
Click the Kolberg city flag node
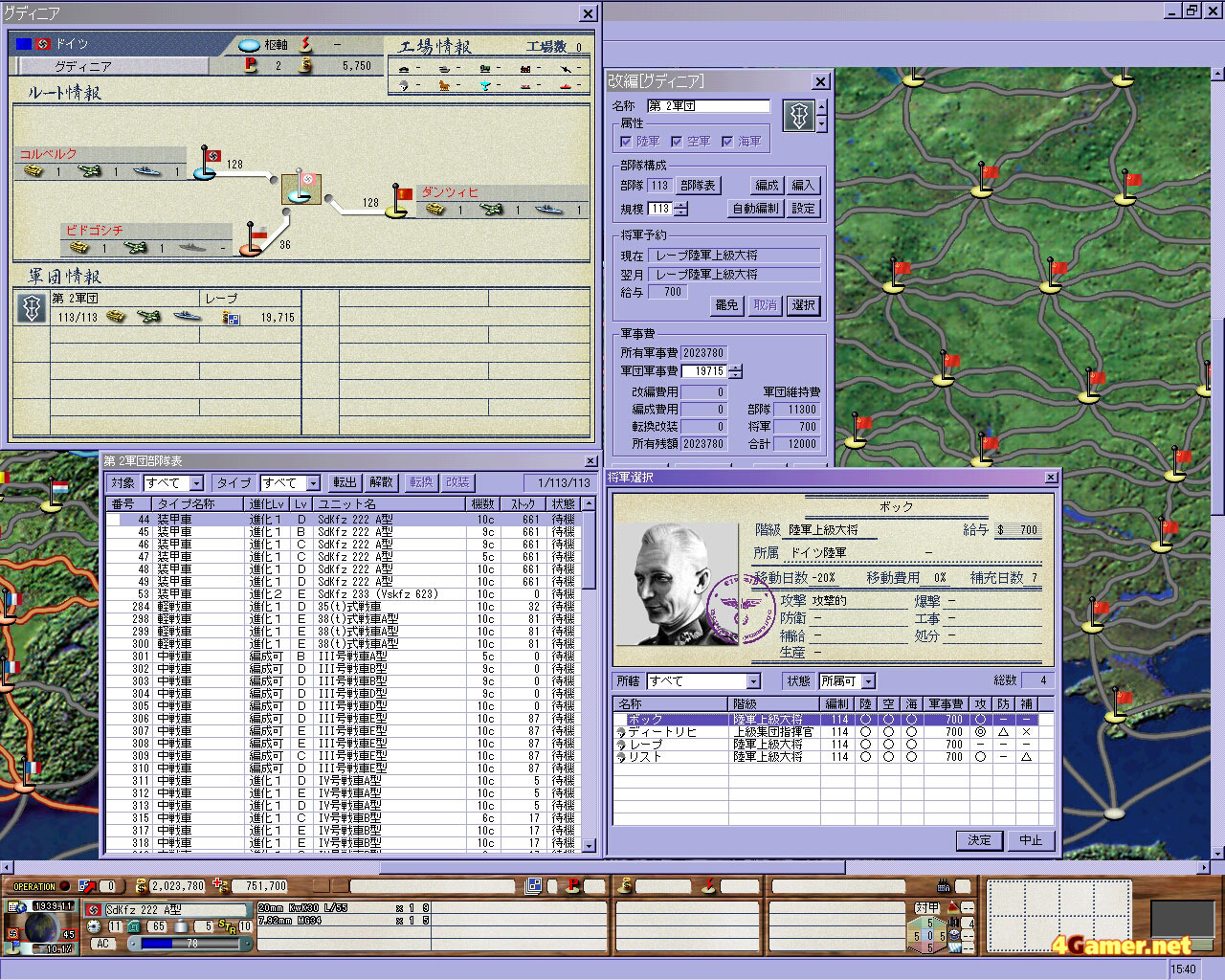pyautogui.click(x=207, y=165)
